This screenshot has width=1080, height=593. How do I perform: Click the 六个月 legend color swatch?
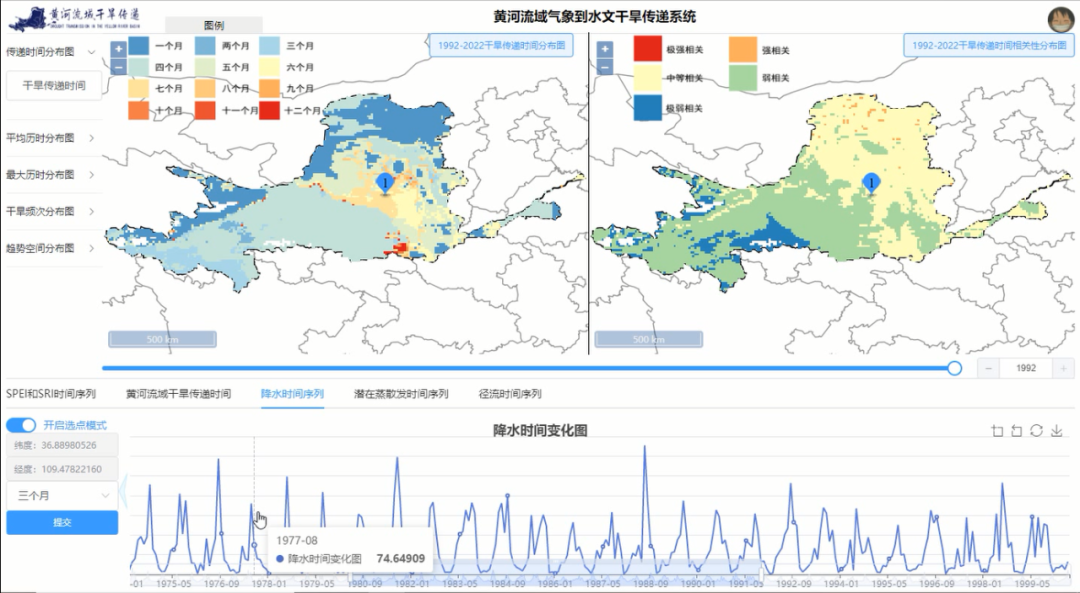tap(270, 67)
